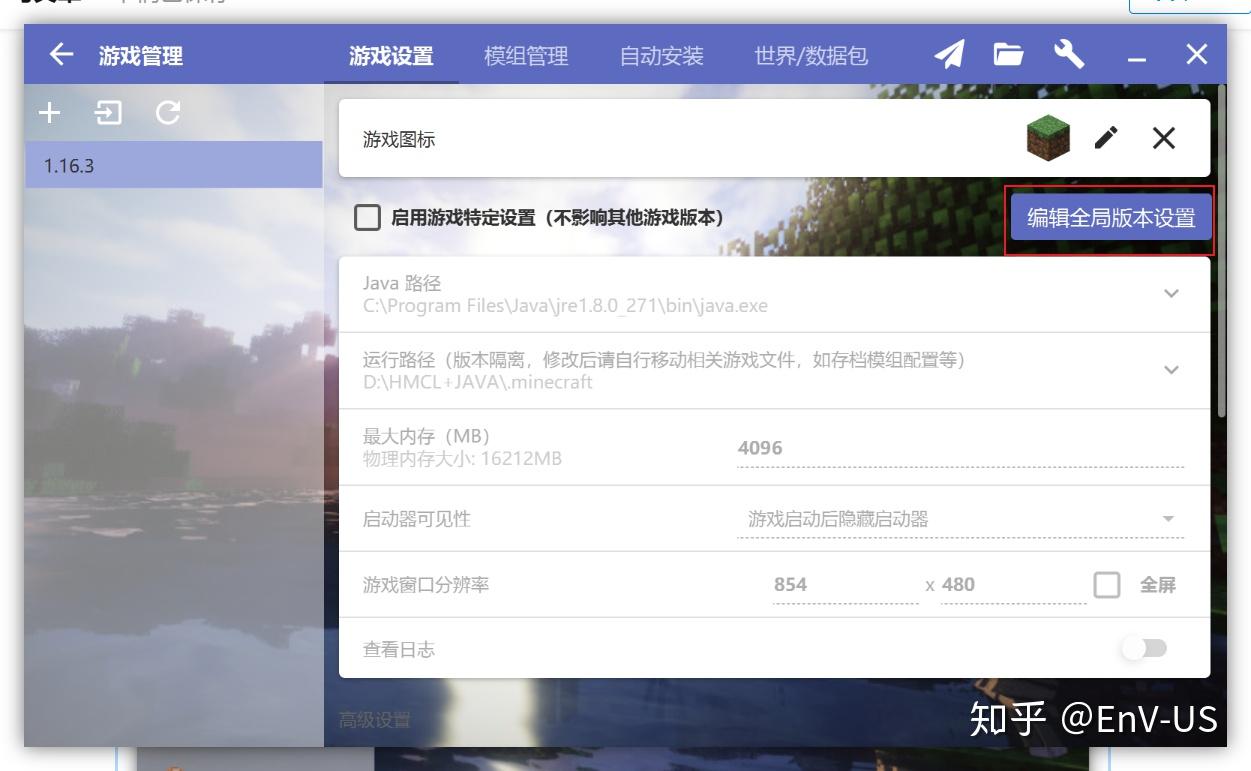1251x771 pixels.
Task: Toggle 查看日志 log viewing switch
Action: [1144, 648]
